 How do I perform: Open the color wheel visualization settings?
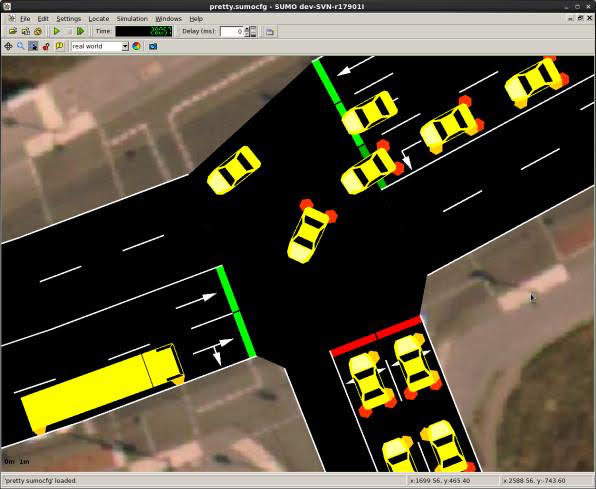tap(136, 46)
